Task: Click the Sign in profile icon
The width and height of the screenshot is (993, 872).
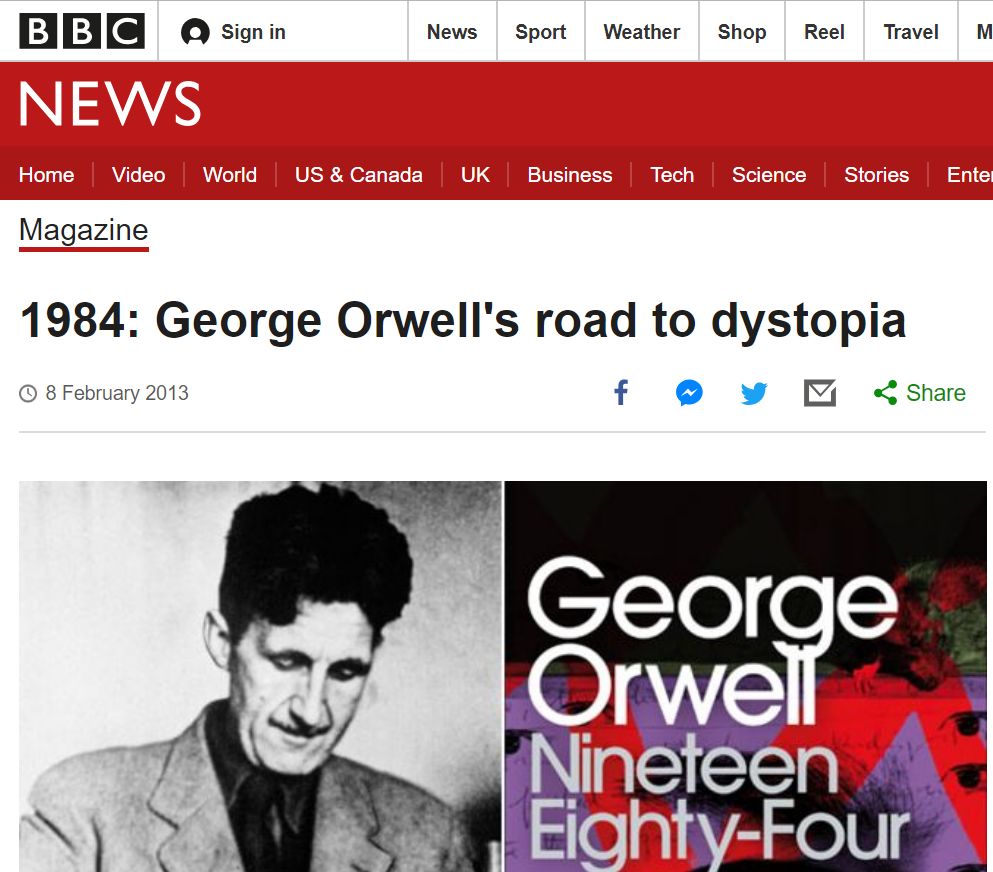Action: pos(195,32)
